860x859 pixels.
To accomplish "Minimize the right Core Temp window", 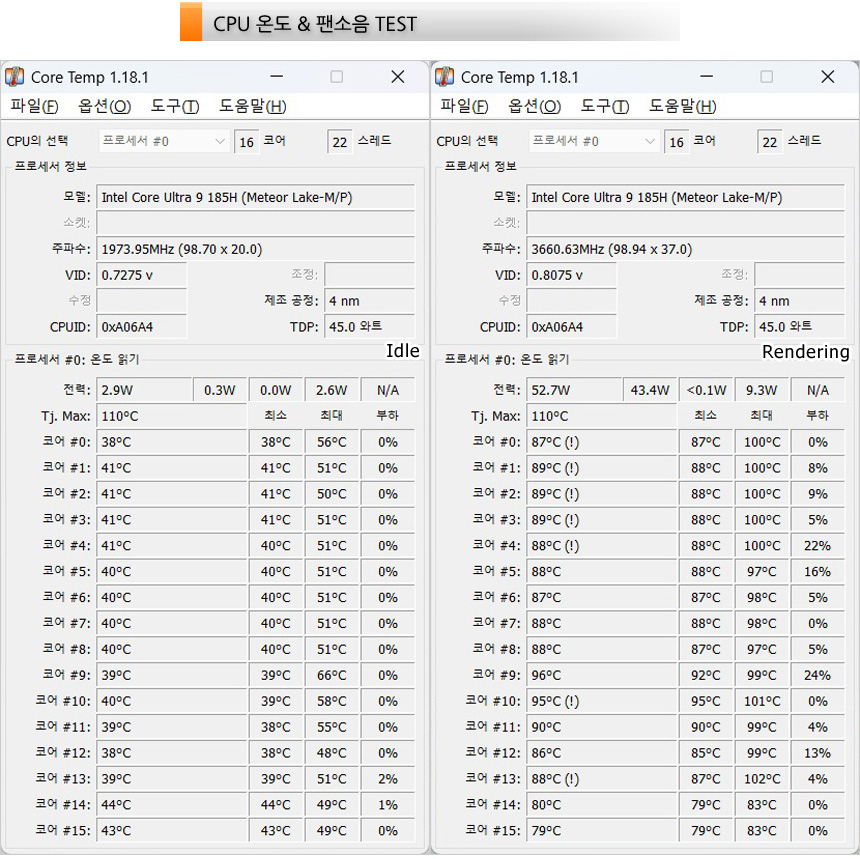I will click(706, 77).
